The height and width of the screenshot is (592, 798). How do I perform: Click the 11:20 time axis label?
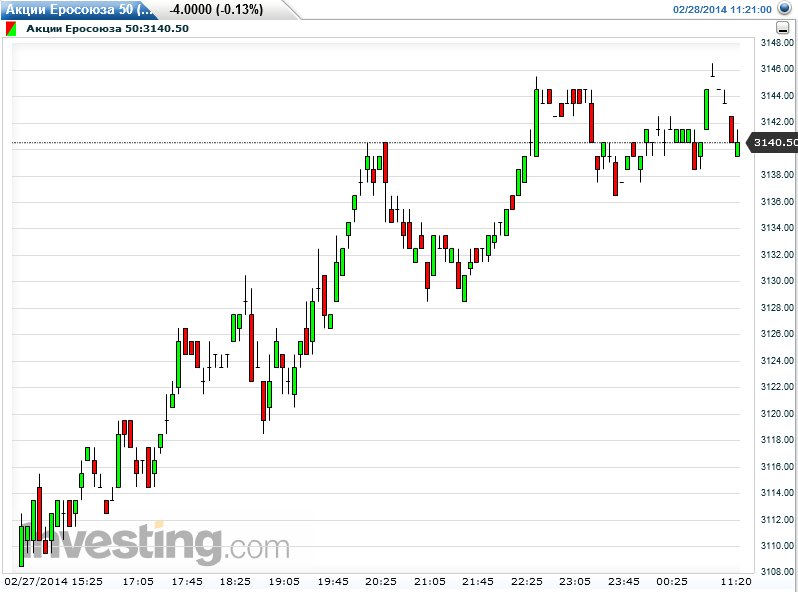pos(736,582)
